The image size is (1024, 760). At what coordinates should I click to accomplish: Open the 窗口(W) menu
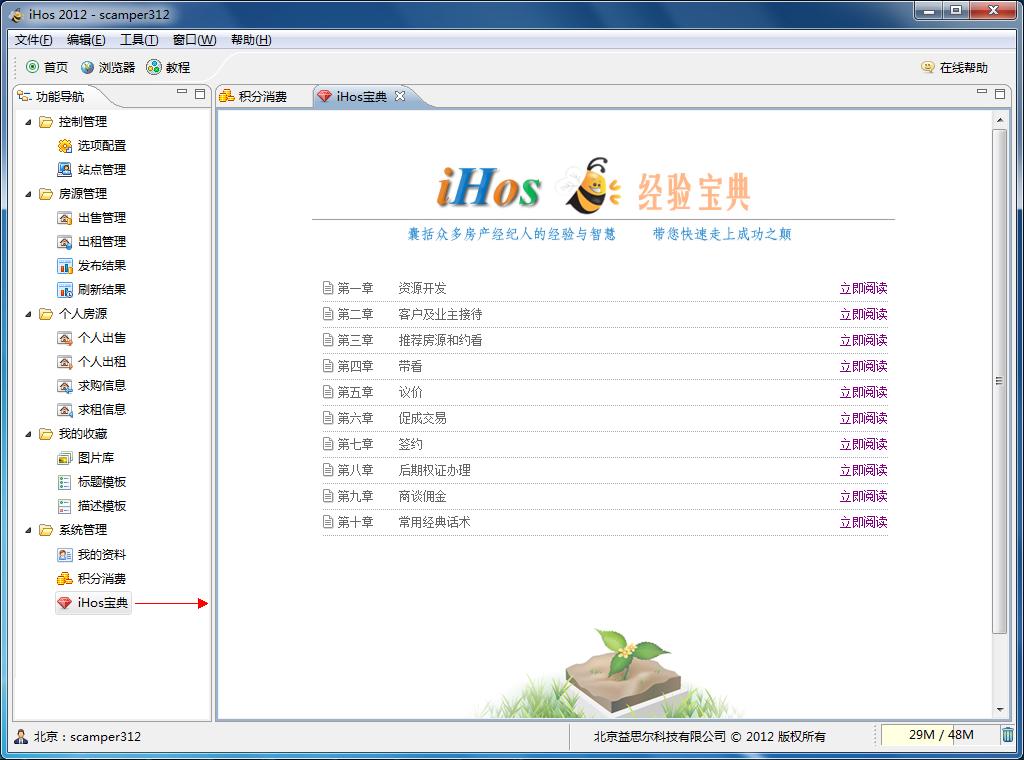(x=195, y=40)
